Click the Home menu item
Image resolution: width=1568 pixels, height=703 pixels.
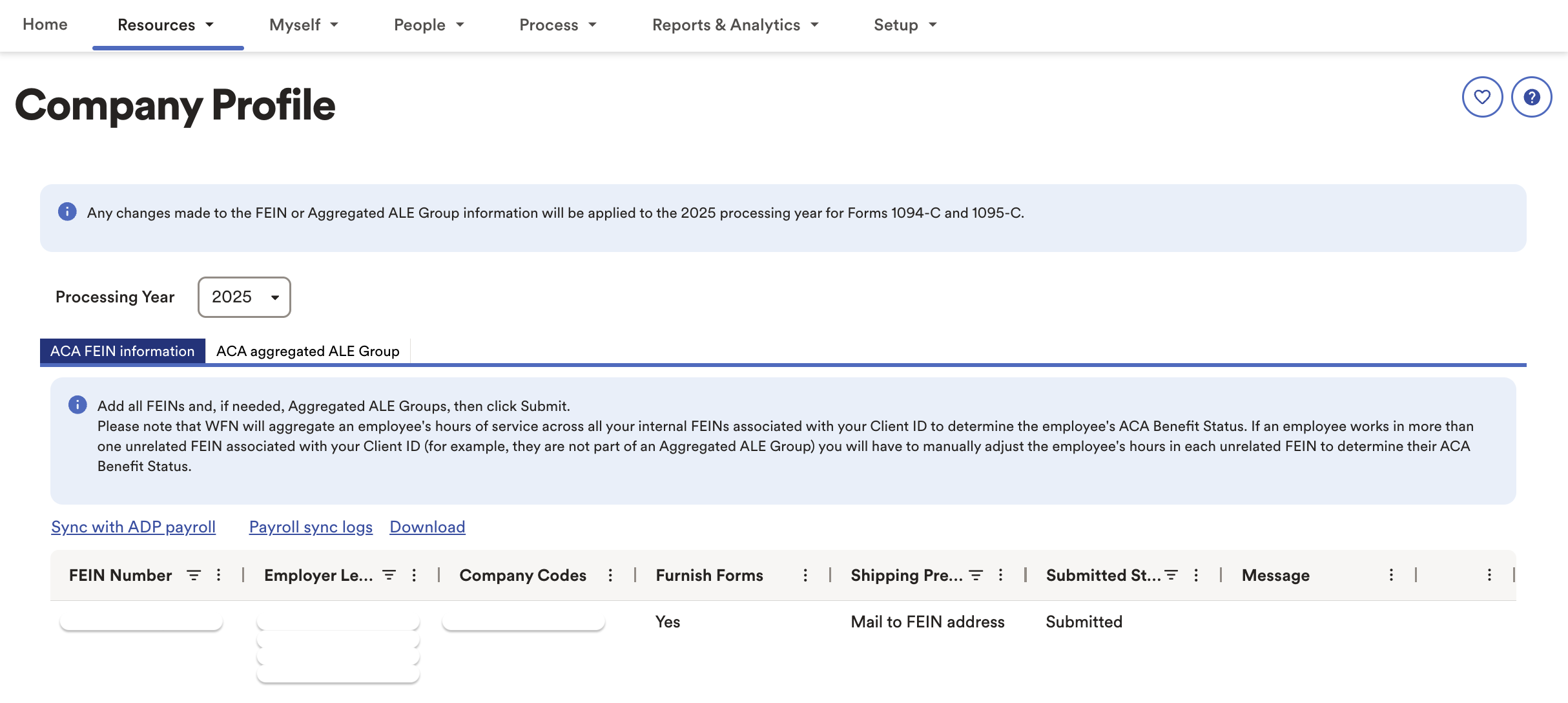(x=44, y=25)
